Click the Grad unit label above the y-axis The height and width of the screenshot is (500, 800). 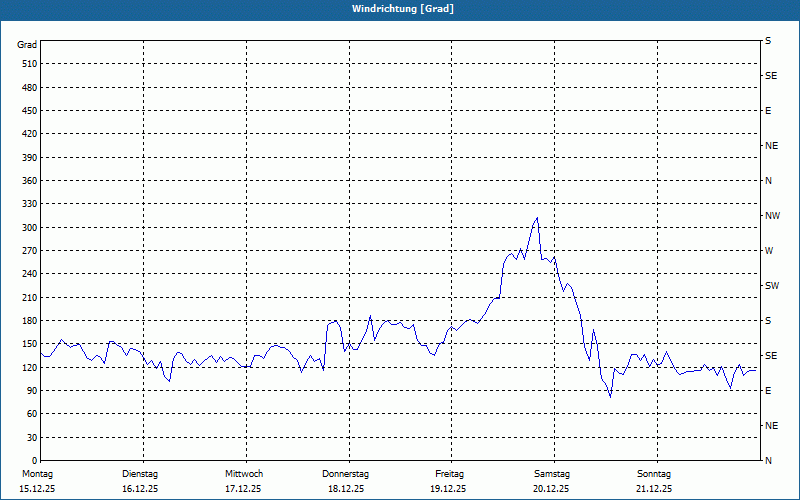point(27,45)
